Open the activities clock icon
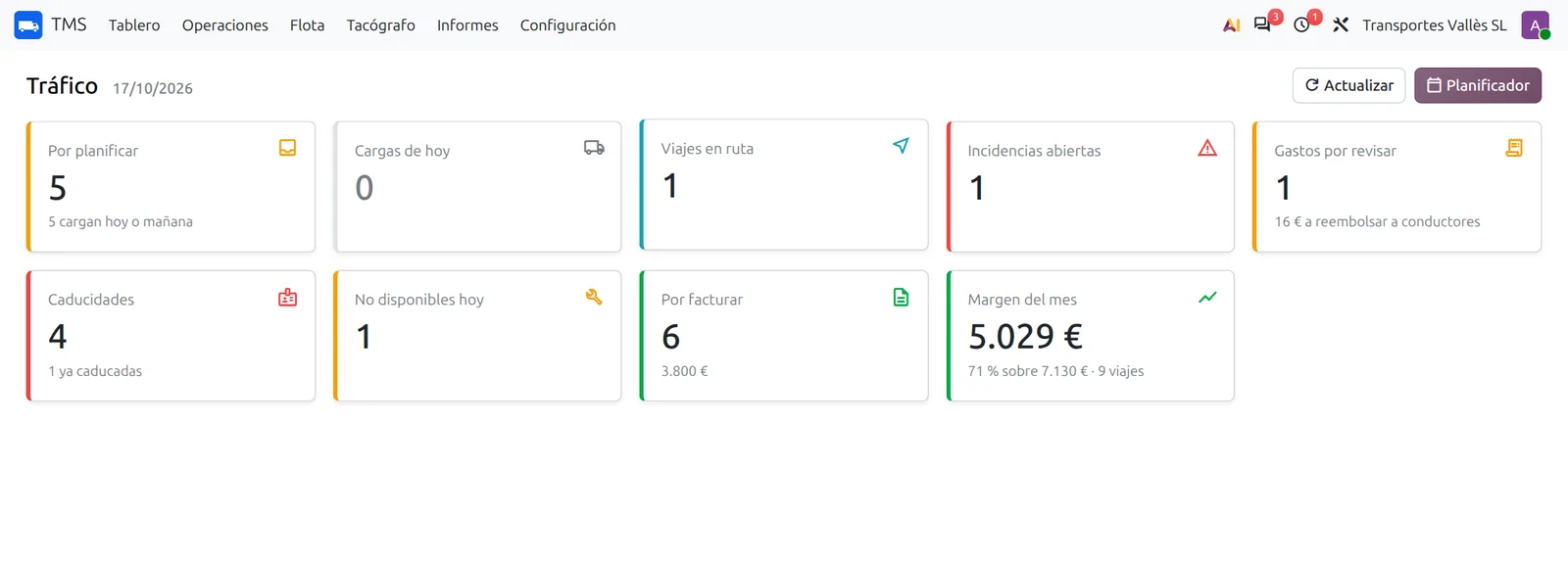 [1301, 25]
